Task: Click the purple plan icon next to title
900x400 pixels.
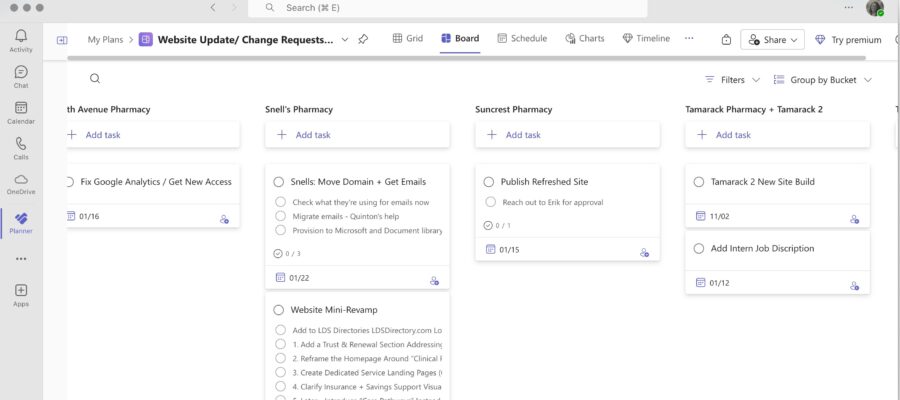Action: [x=146, y=39]
